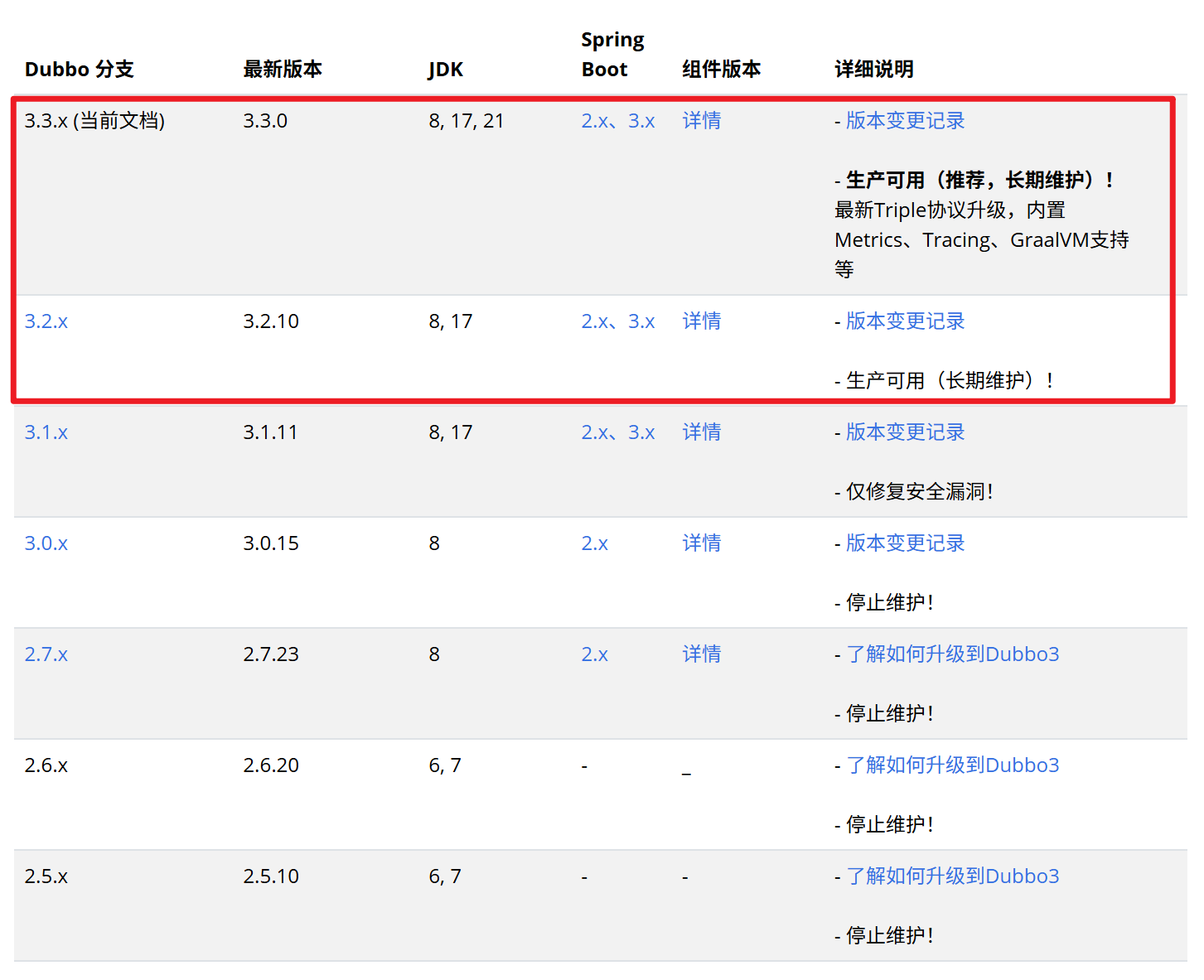Click 停止维护! text in 2.5.x row
The height and width of the screenshot is (980, 1204).
coord(889,936)
